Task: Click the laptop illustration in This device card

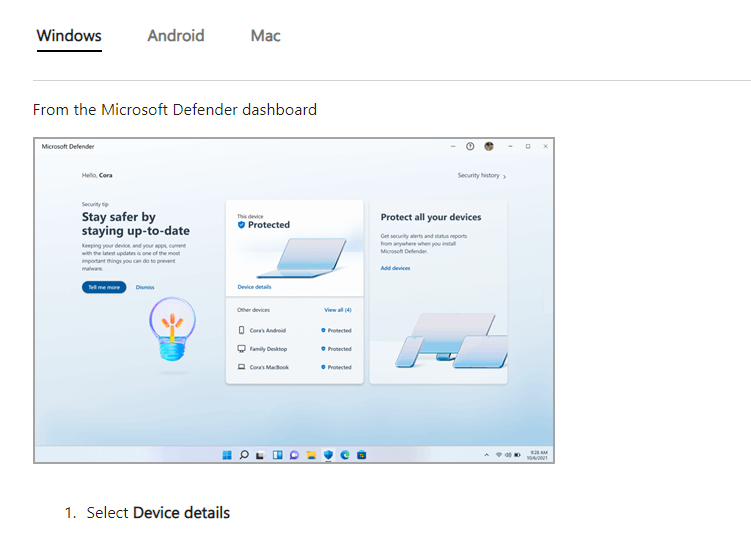Action: [x=303, y=258]
